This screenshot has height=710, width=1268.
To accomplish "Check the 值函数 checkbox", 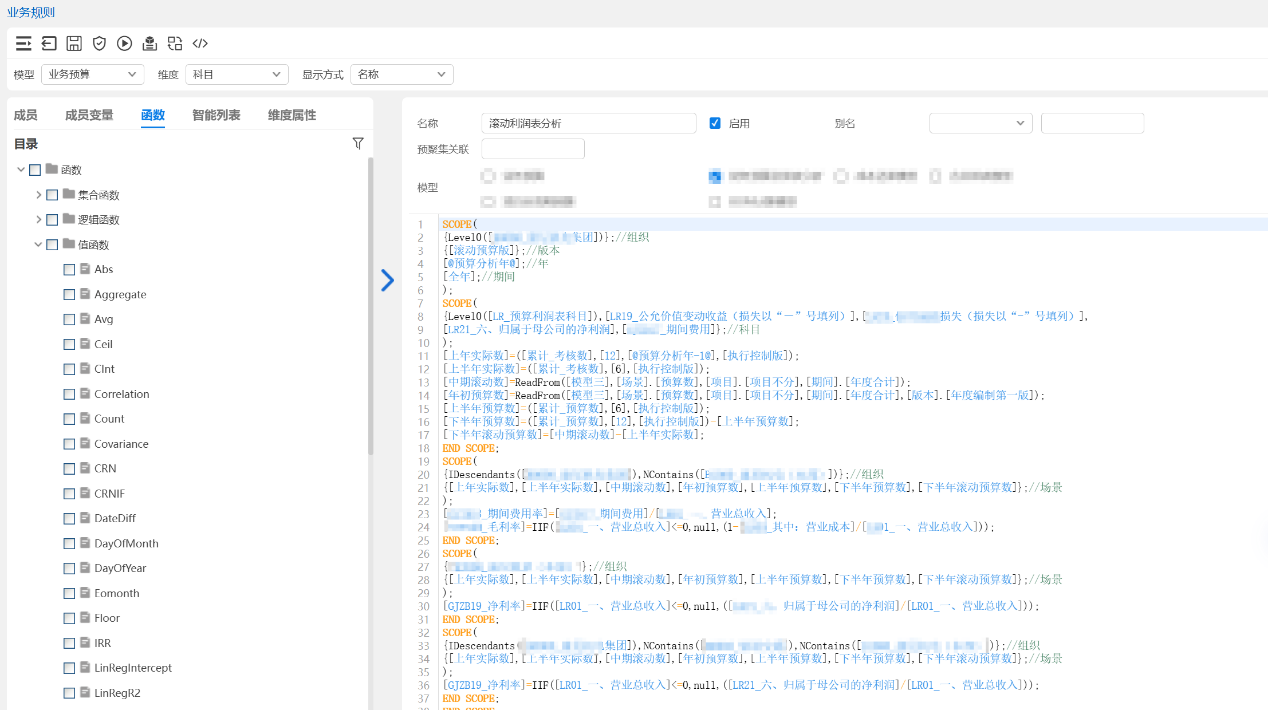I will (x=52, y=245).
